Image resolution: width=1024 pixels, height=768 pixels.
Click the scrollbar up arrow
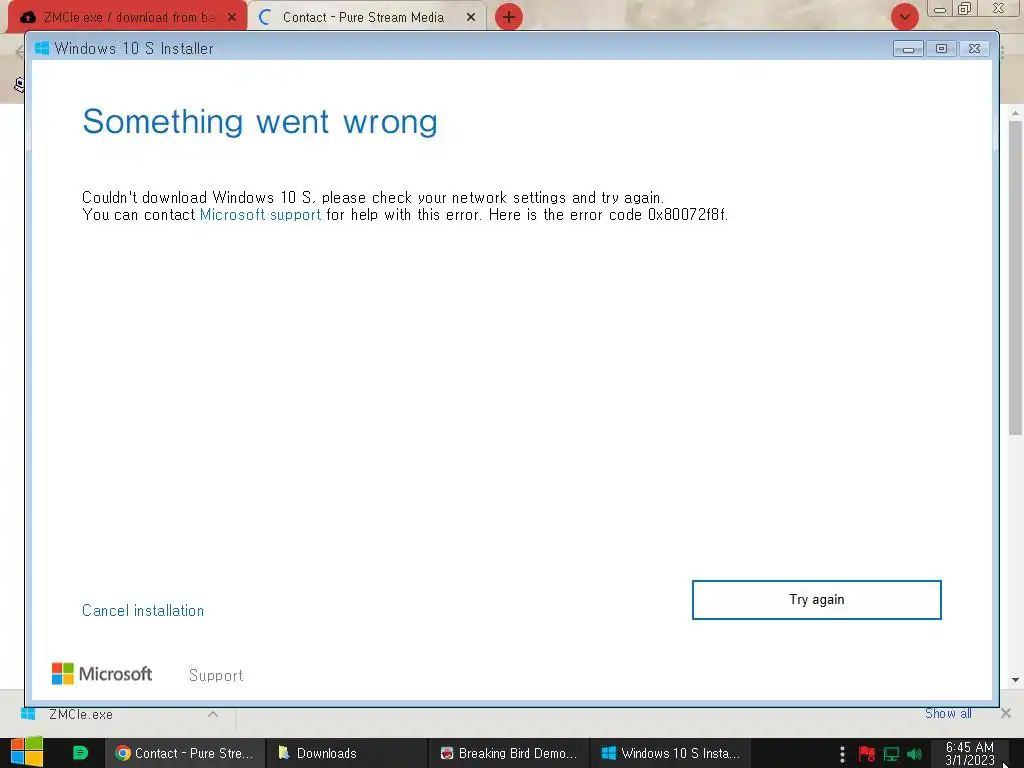(x=1015, y=113)
